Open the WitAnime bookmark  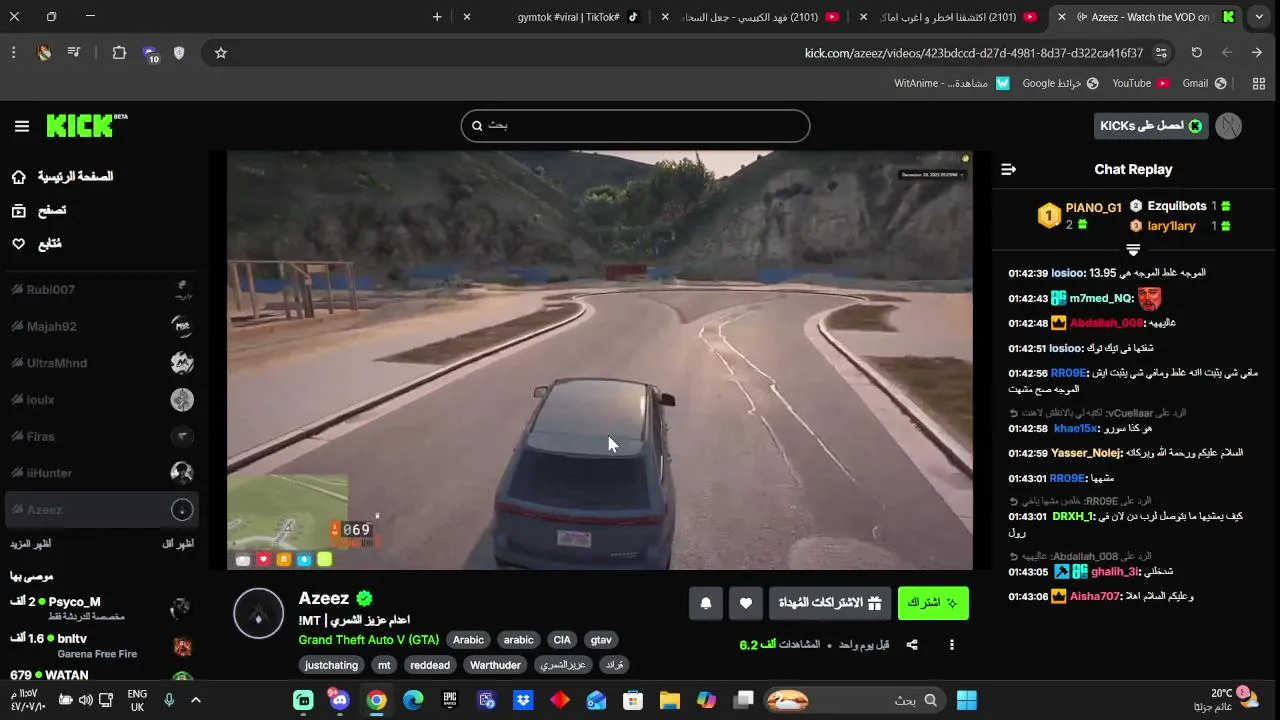(952, 84)
